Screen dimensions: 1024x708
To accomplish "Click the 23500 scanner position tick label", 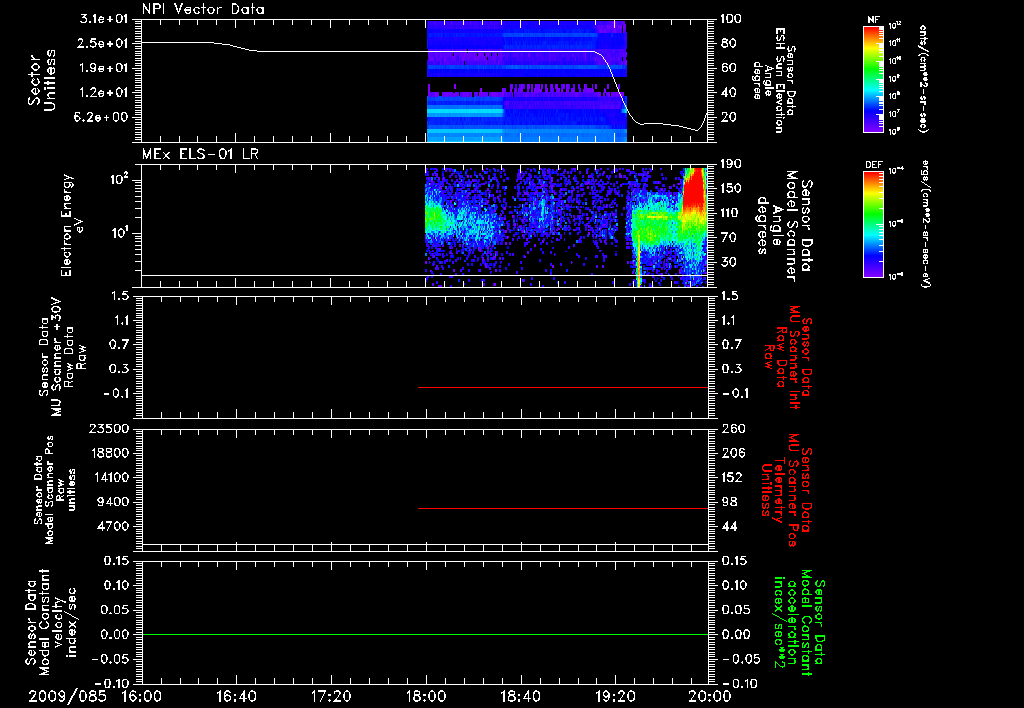I will coord(110,429).
